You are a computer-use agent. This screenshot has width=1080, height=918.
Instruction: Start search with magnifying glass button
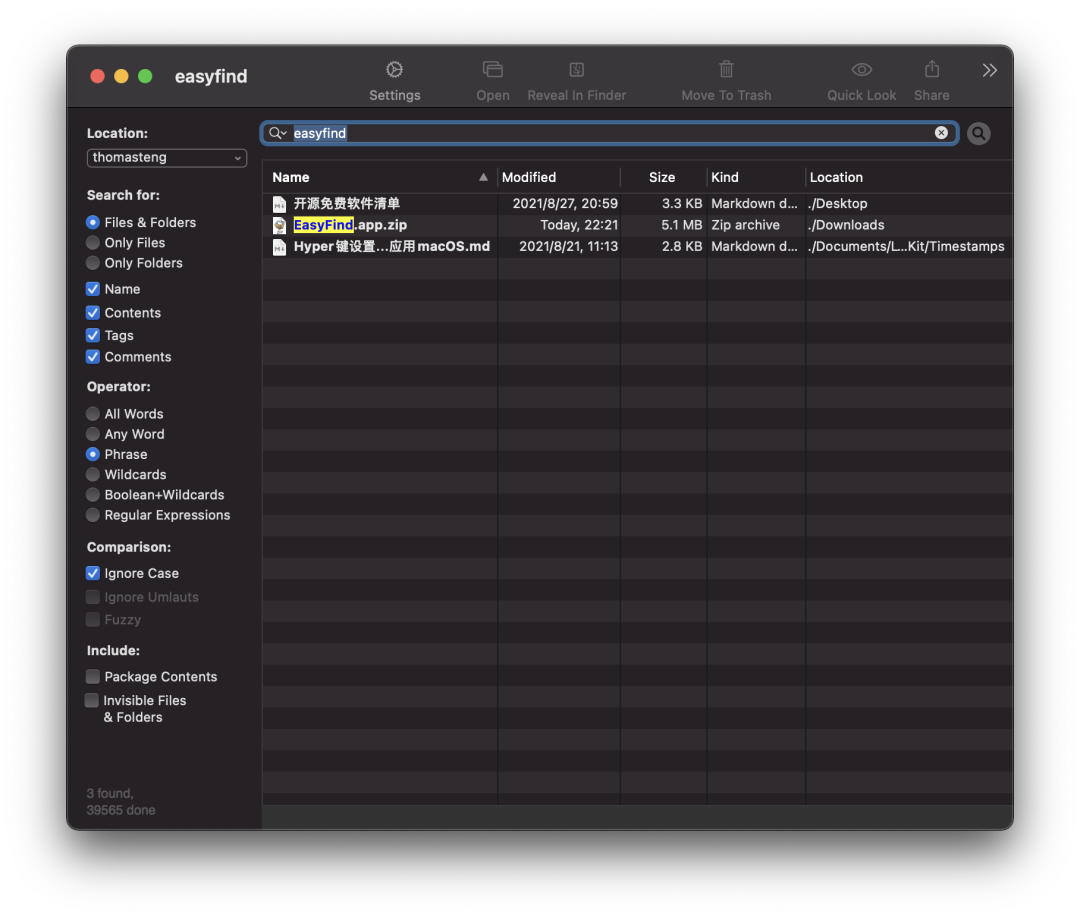click(x=979, y=133)
